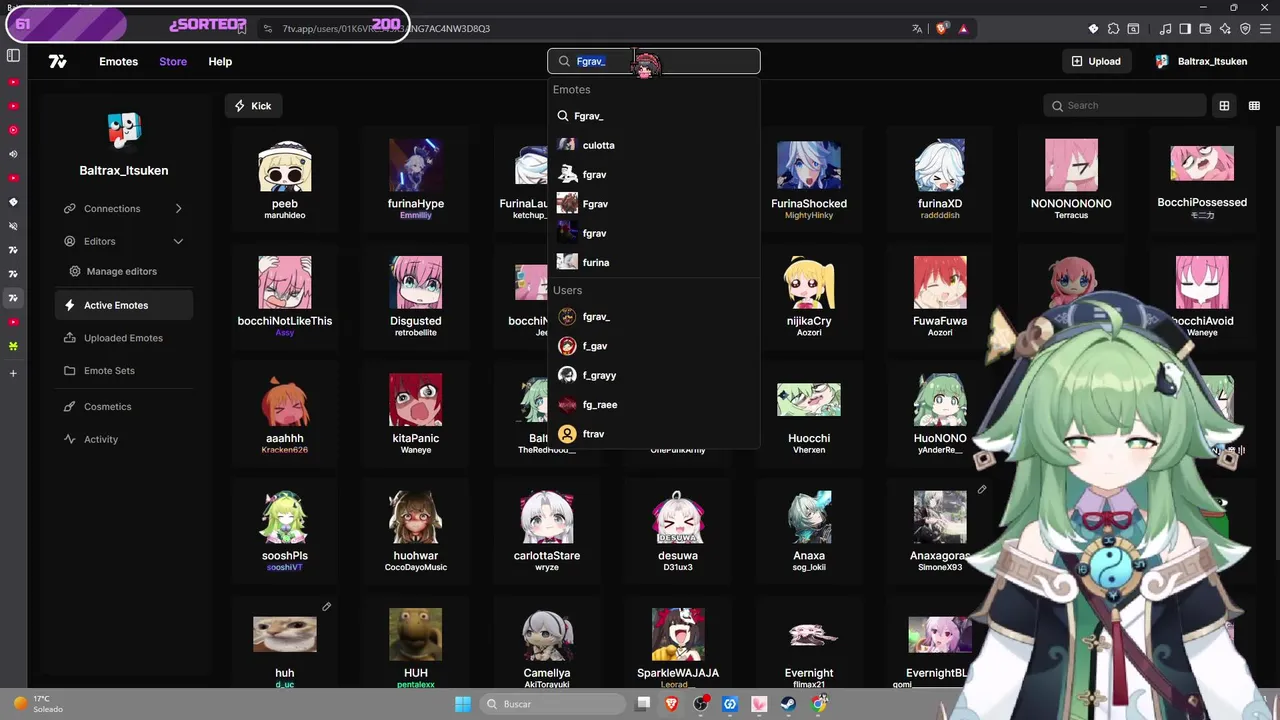Click the Baltrax_Itsuken profile avatar

pyautogui.click(x=124, y=129)
